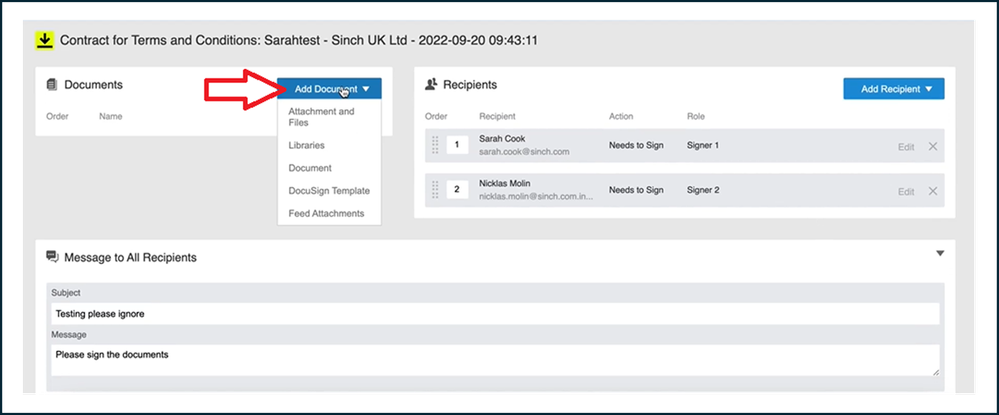Image resolution: width=999 pixels, height=415 pixels.
Task: Choose DocuSign Template from the menu
Action: (x=329, y=191)
